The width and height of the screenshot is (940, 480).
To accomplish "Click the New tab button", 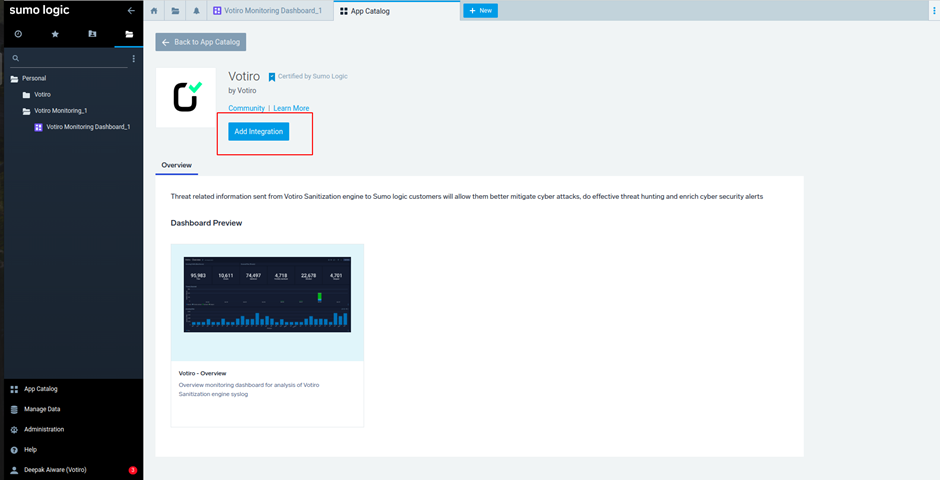I will coord(480,11).
